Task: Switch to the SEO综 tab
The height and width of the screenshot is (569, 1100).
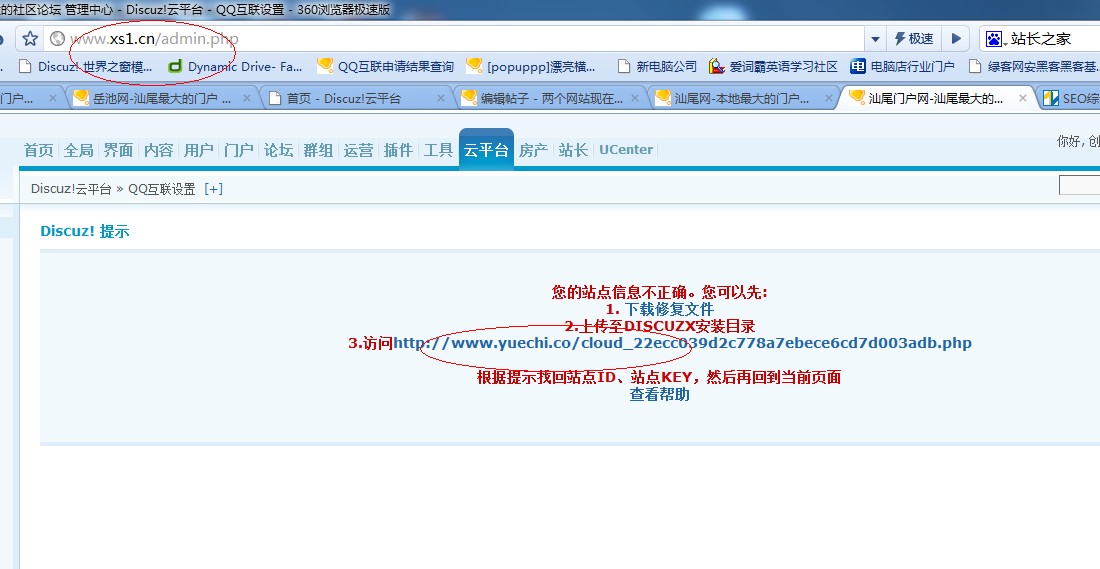Action: coord(1070,98)
